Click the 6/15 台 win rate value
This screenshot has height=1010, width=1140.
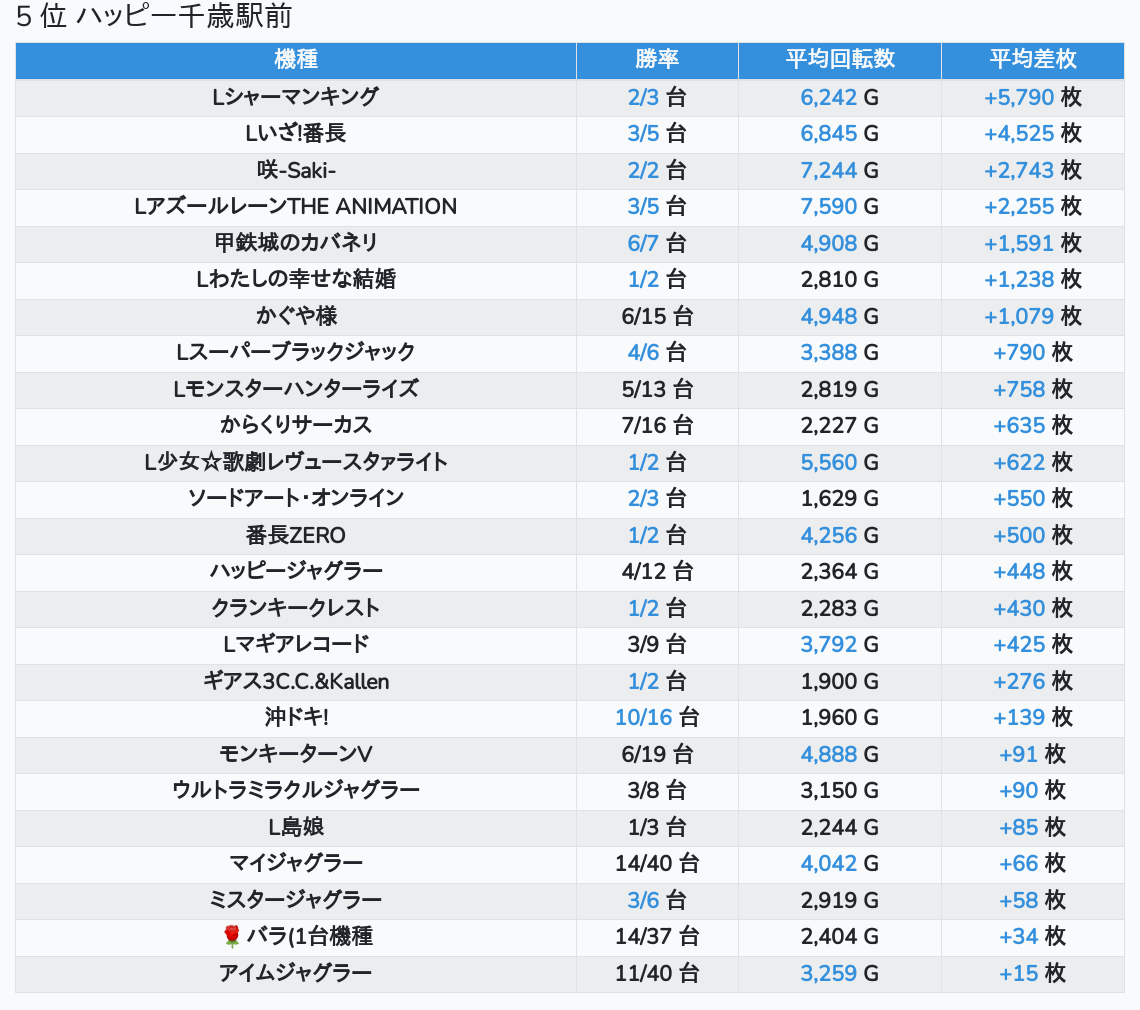(657, 316)
